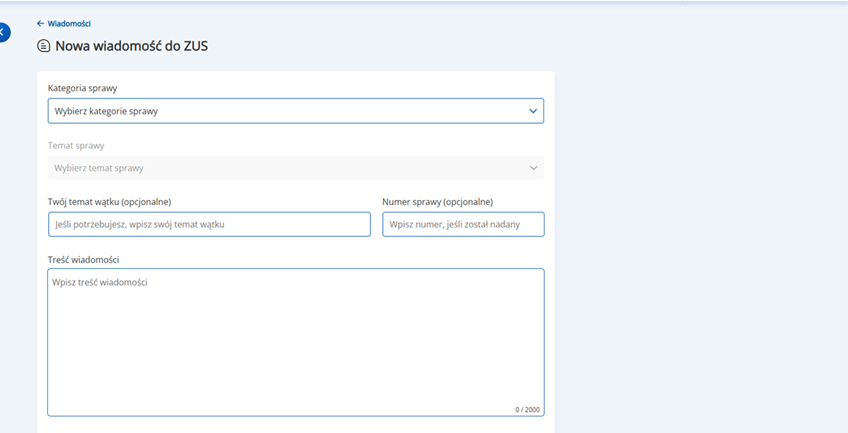
Task: Click the Numer sprawy (opcjonalne) label
Action: [437, 202]
